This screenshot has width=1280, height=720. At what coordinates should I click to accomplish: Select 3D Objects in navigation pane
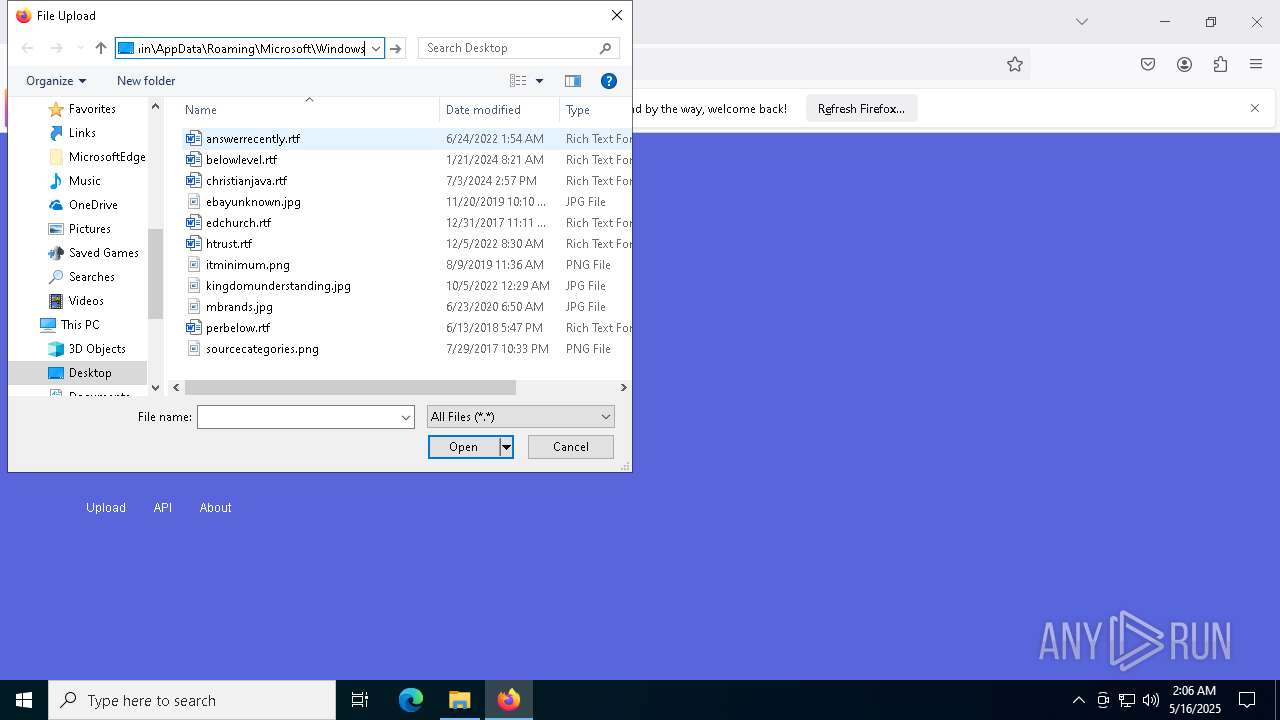click(97, 349)
